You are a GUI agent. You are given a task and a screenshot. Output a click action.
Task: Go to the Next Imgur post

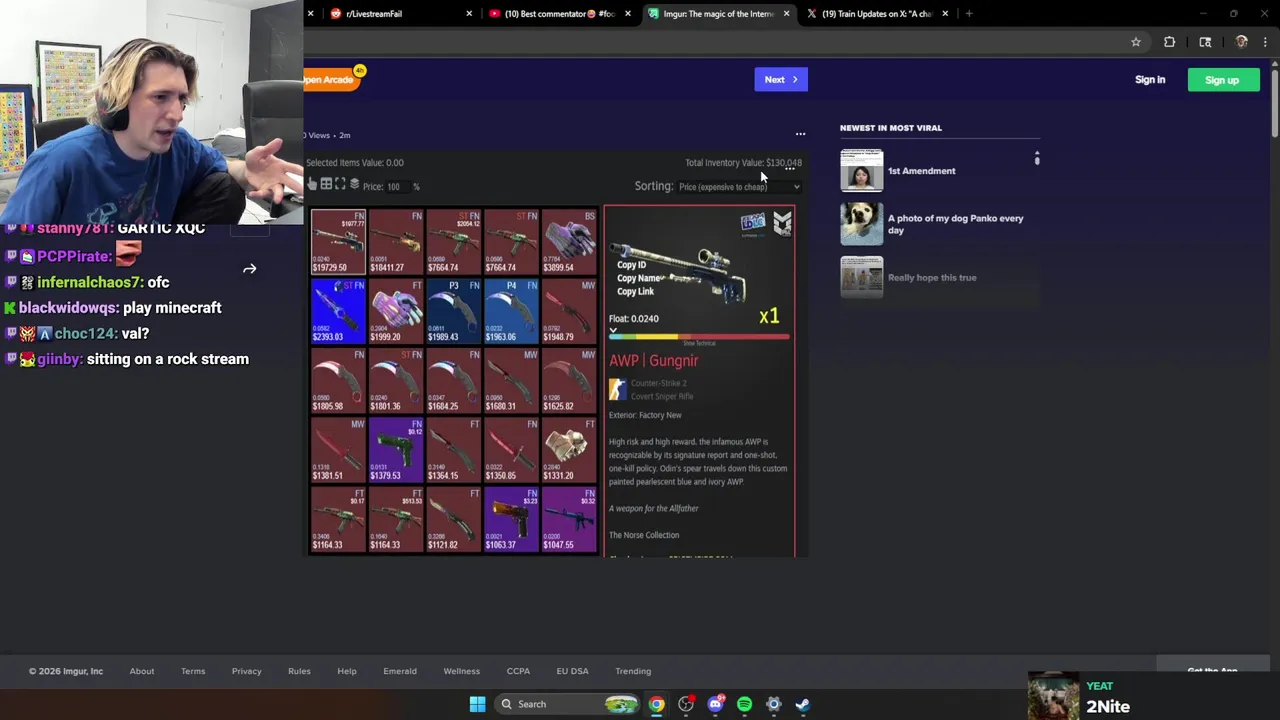tap(781, 80)
